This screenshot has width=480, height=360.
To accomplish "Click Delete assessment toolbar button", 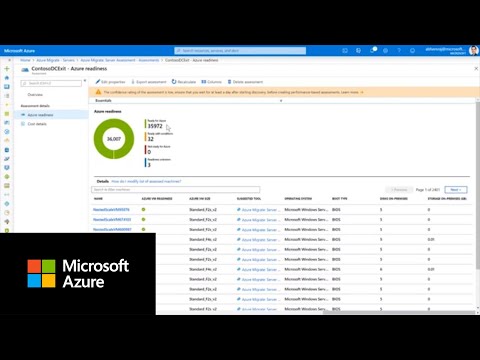I will tap(245, 82).
